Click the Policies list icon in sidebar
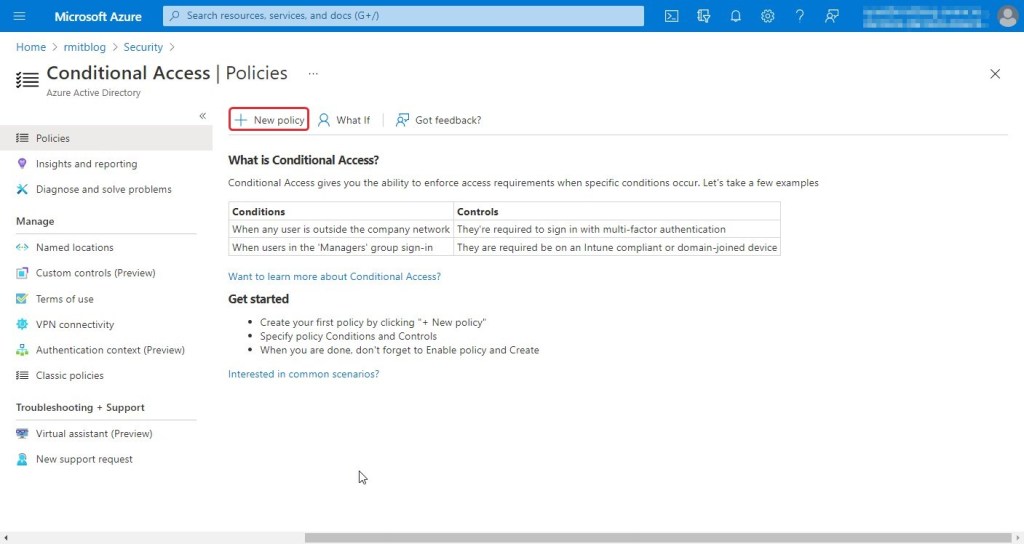This screenshot has width=1024, height=544. click(x=22, y=138)
